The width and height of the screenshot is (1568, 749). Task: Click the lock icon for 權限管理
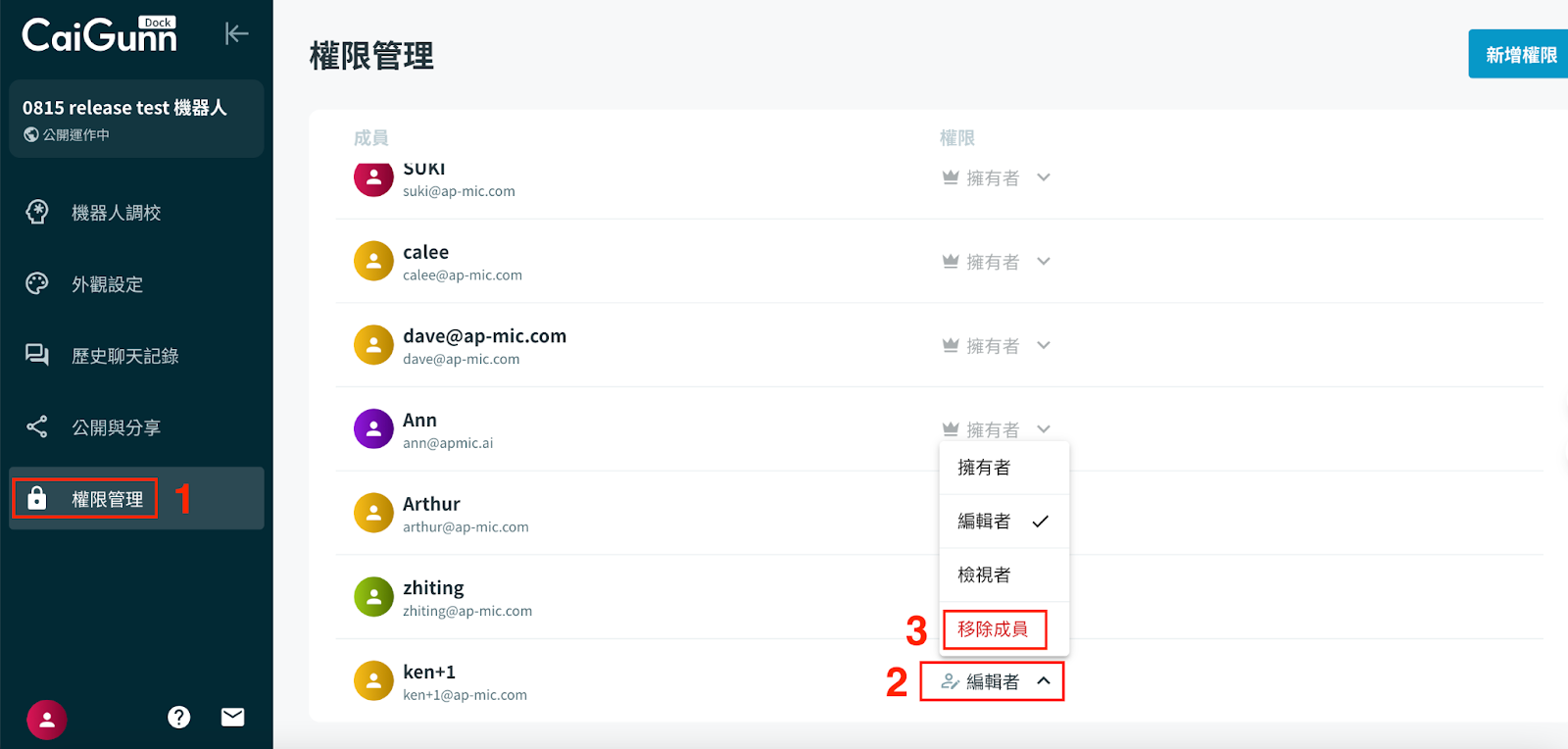coord(37,499)
